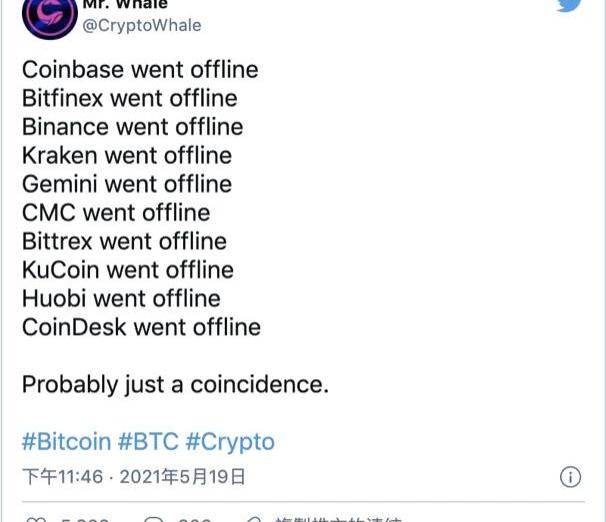Screen dimensions: 606x522
Task: Like the tweet with the heart icon
Action: 34,519
